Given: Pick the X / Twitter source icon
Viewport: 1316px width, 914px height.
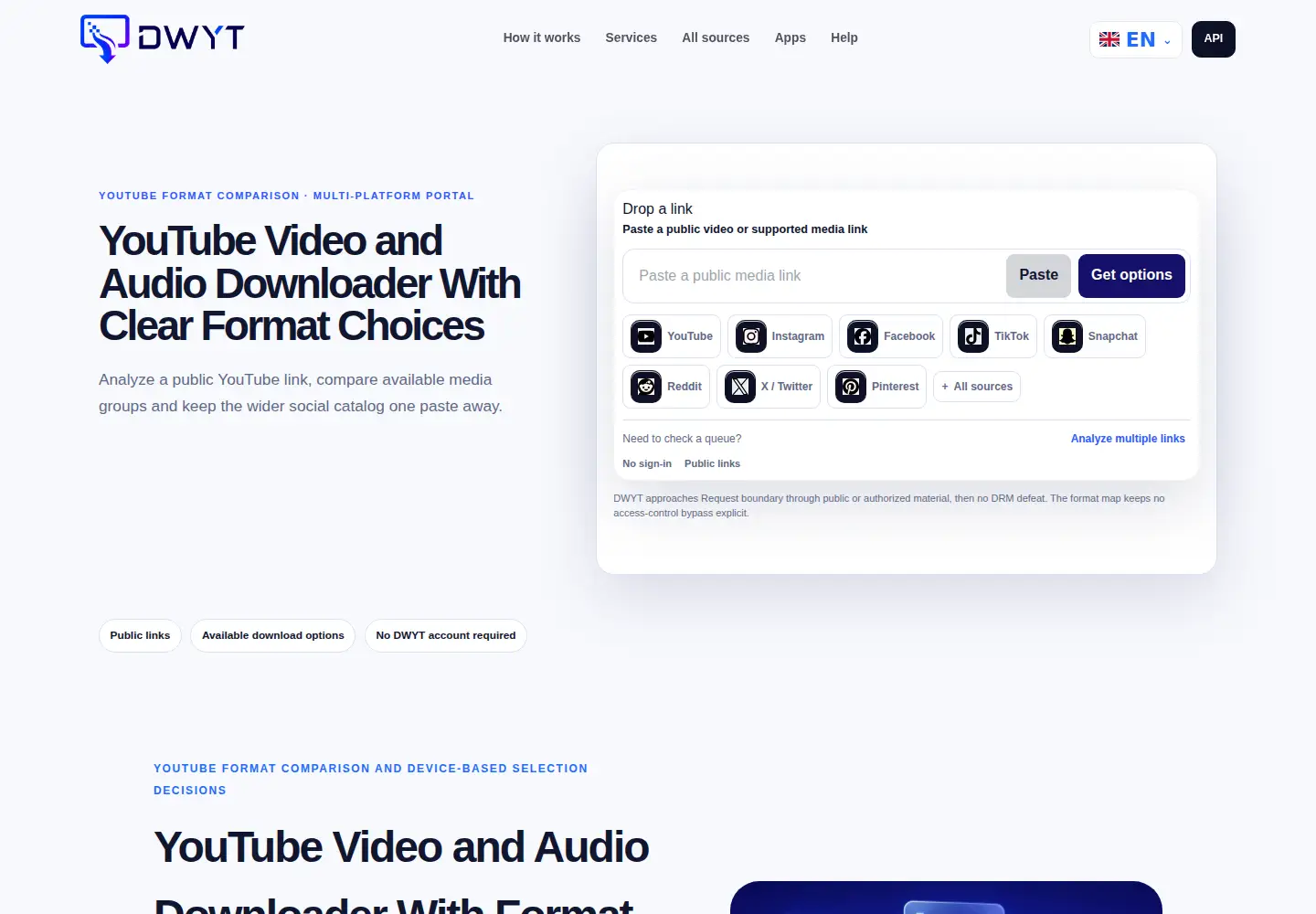Looking at the screenshot, I should [x=740, y=387].
